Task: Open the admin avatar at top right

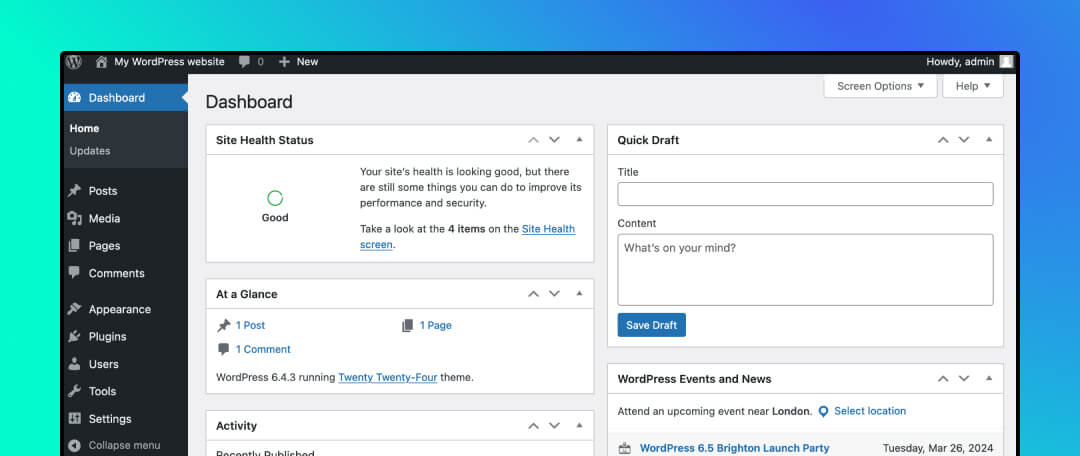Action: [1006, 62]
